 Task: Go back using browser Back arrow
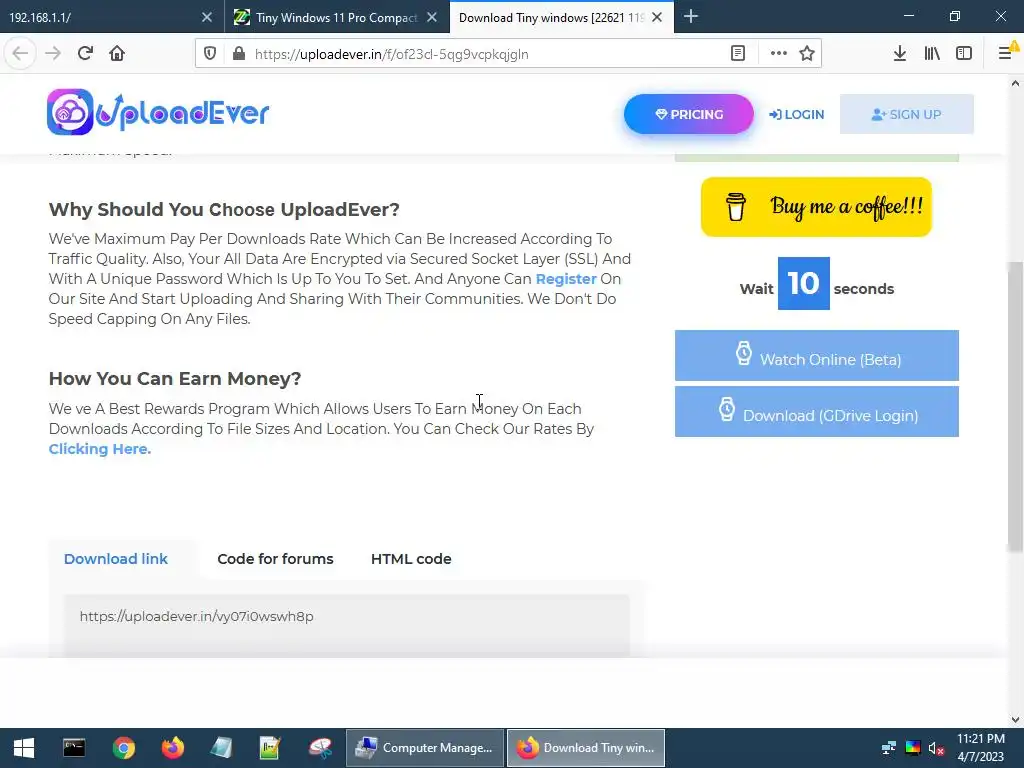pos(20,54)
